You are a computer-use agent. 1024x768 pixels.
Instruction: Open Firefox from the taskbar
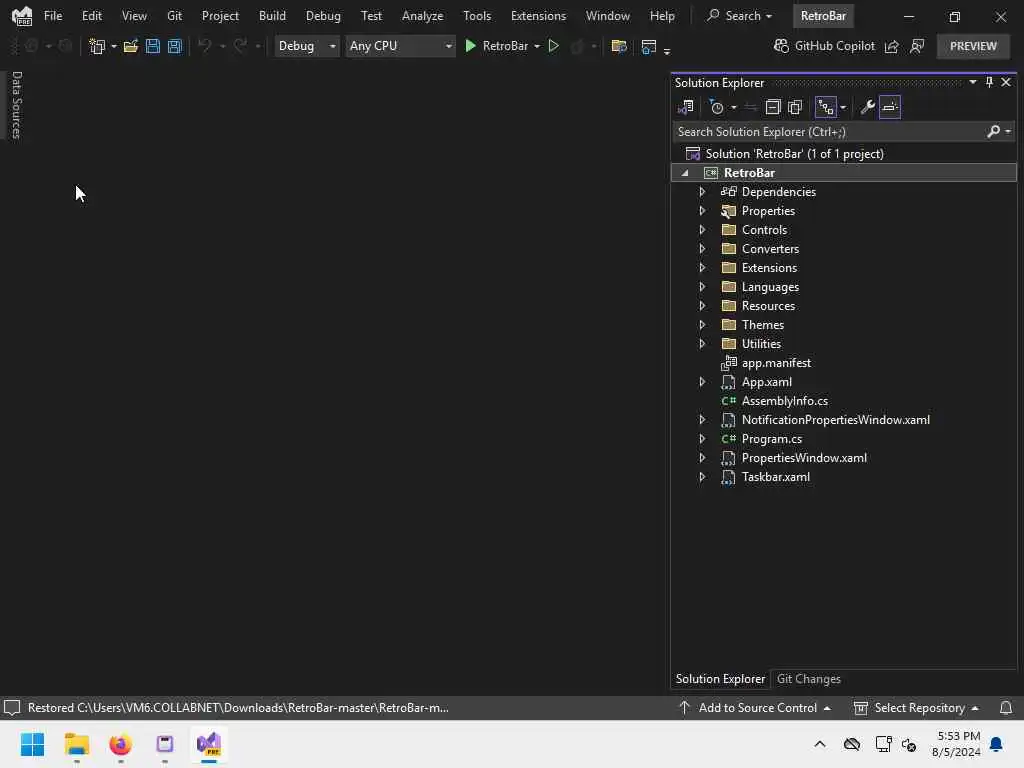coord(121,744)
